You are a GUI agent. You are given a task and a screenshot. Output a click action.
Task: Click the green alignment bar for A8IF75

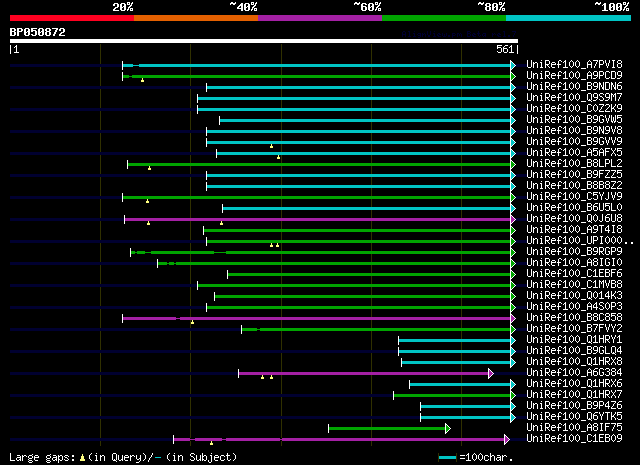387,428
